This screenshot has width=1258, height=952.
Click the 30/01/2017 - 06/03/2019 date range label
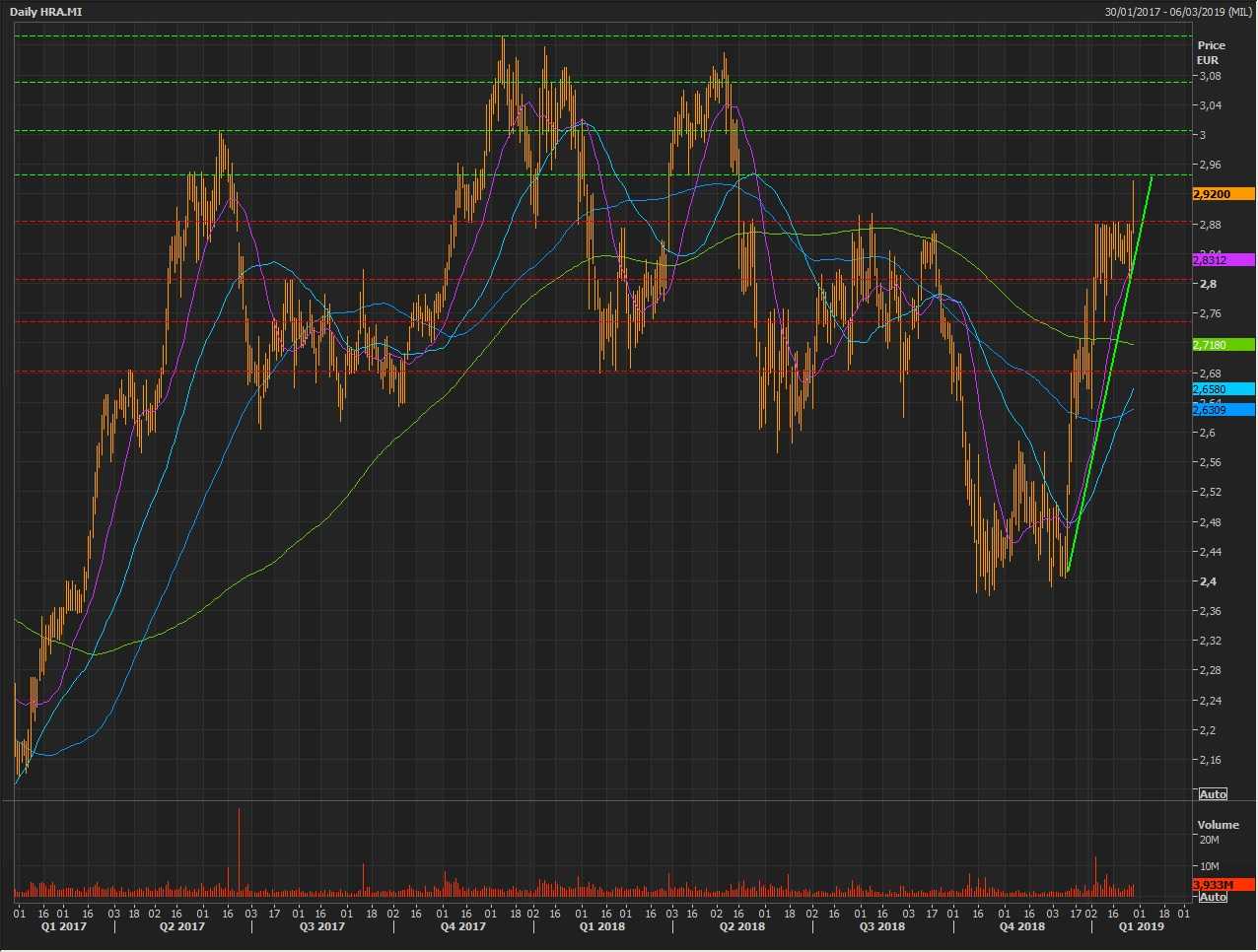1178,12
